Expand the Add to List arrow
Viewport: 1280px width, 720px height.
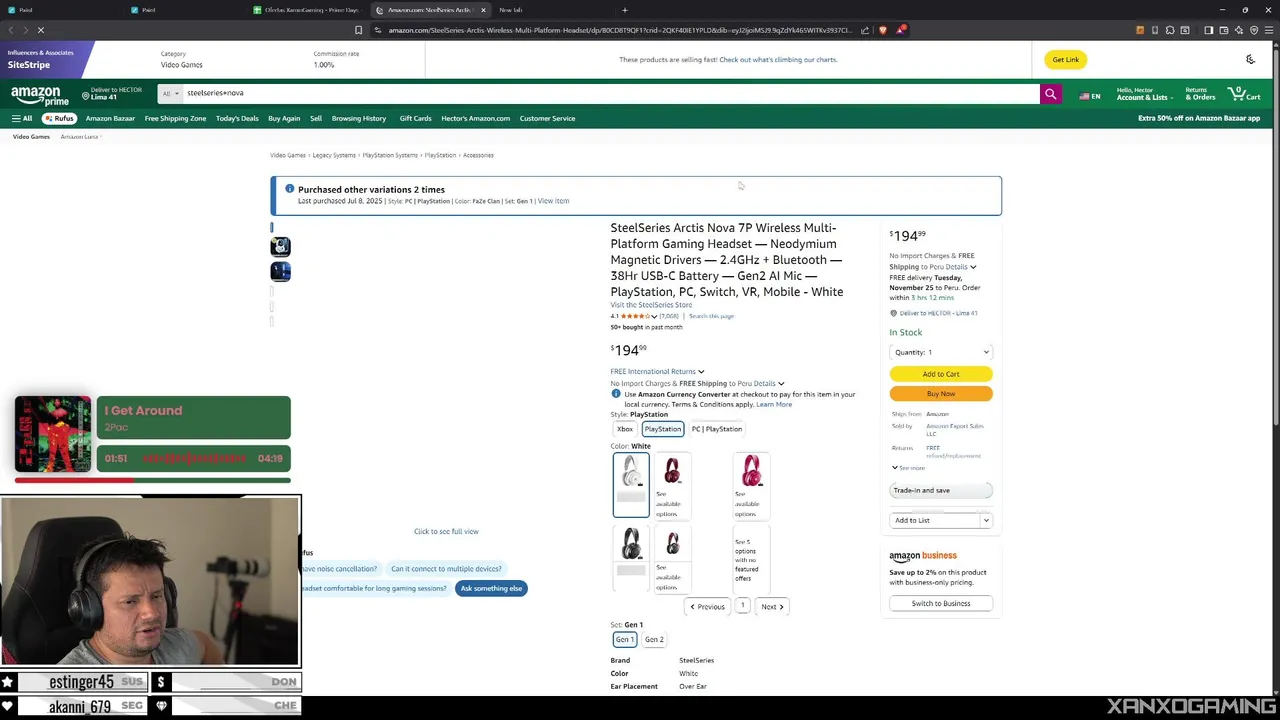986,520
